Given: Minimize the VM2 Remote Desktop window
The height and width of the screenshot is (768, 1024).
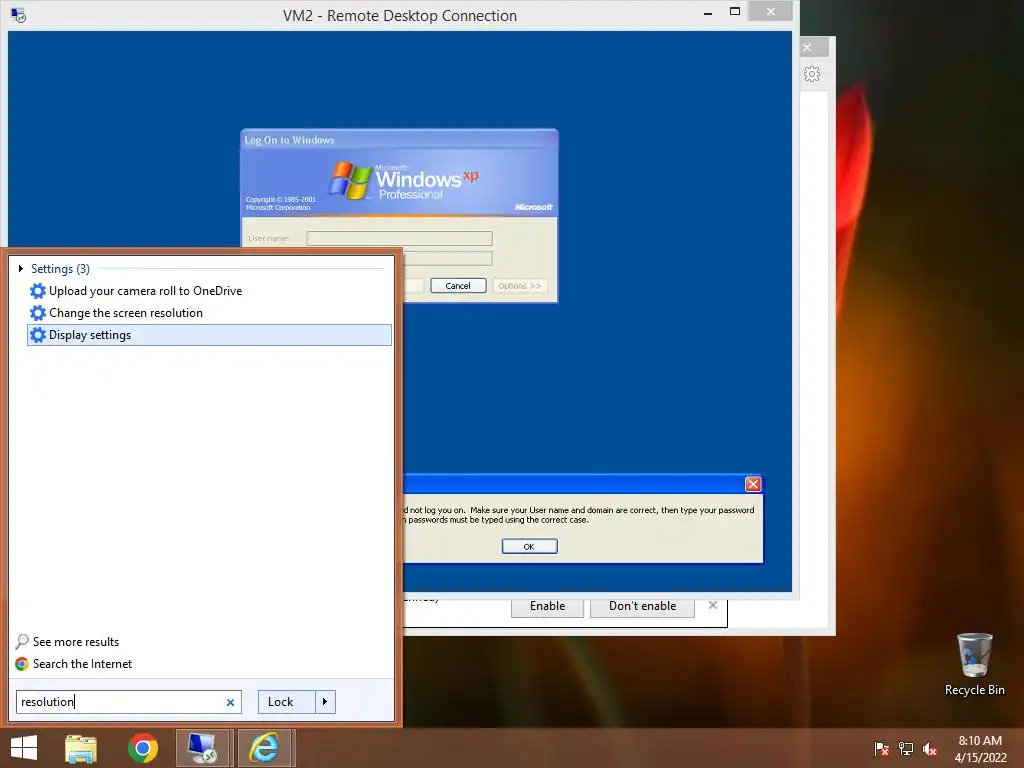Looking at the screenshot, I should point(708,13).
